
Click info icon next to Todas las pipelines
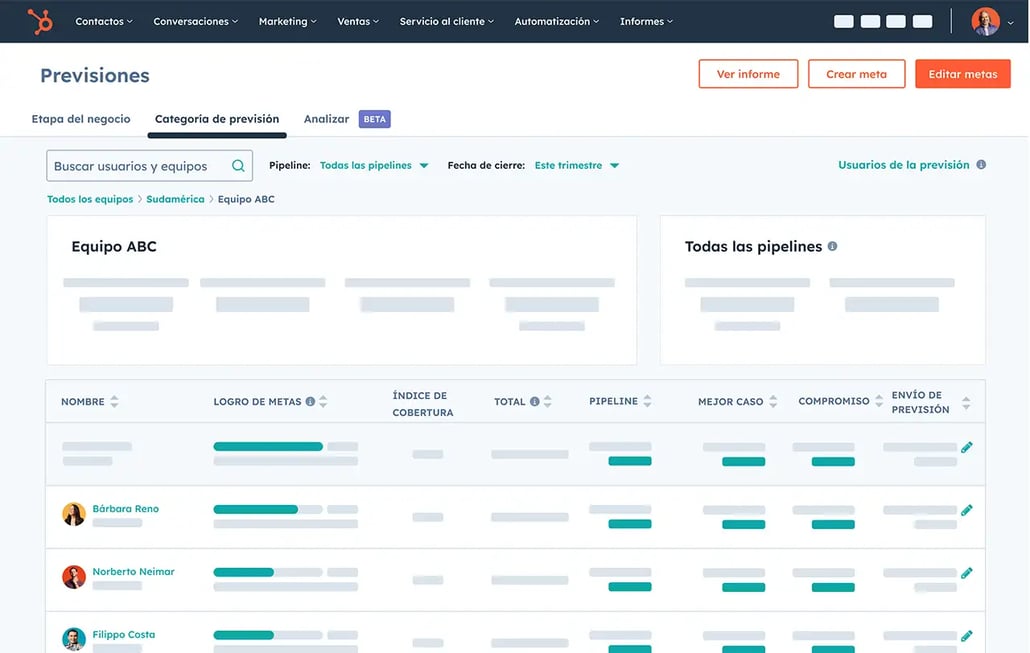(x=832, y=246)
